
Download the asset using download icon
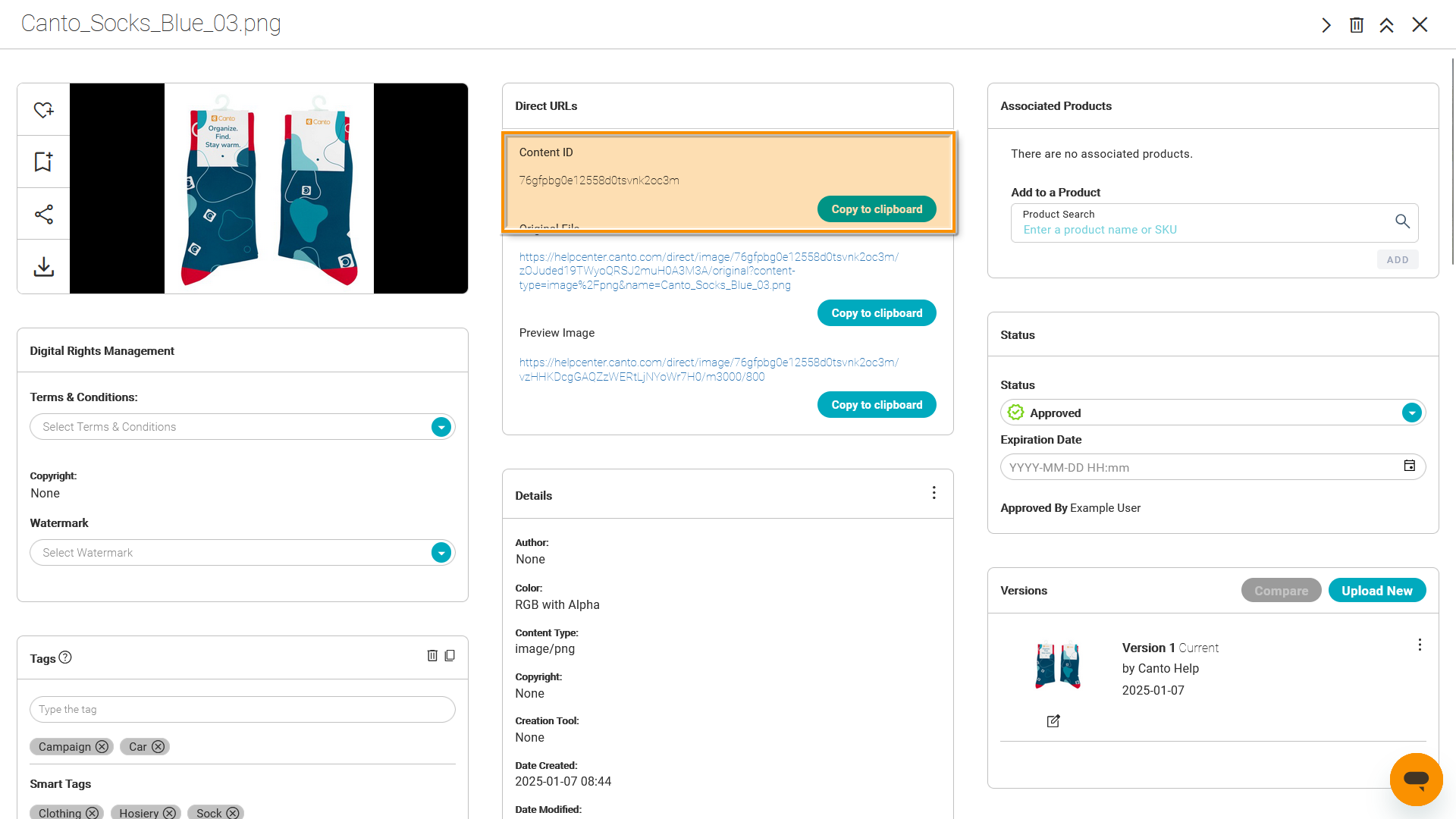click(43, 266)
